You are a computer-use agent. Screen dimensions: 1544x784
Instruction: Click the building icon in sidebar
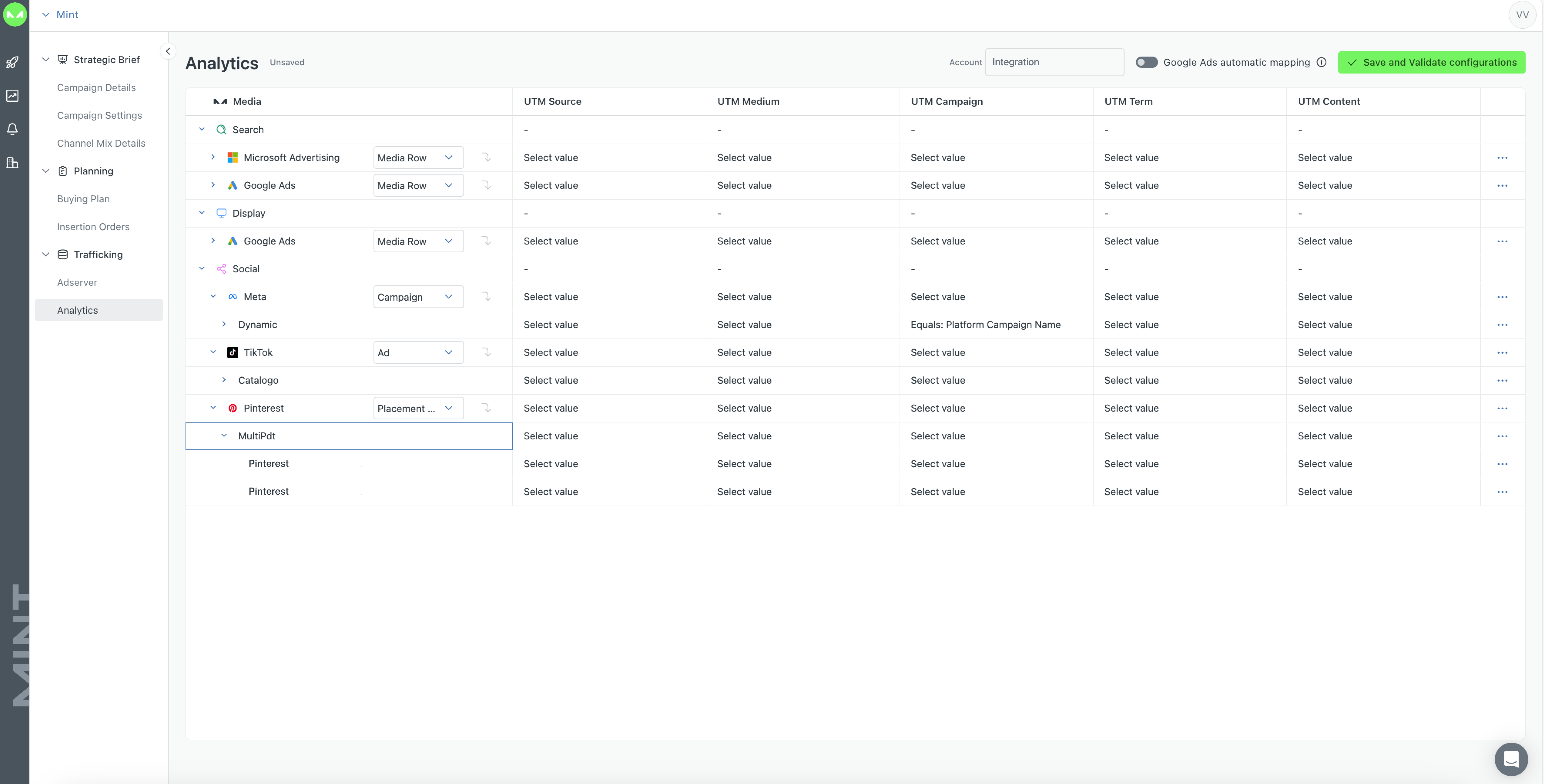click(x=12, y=163)
